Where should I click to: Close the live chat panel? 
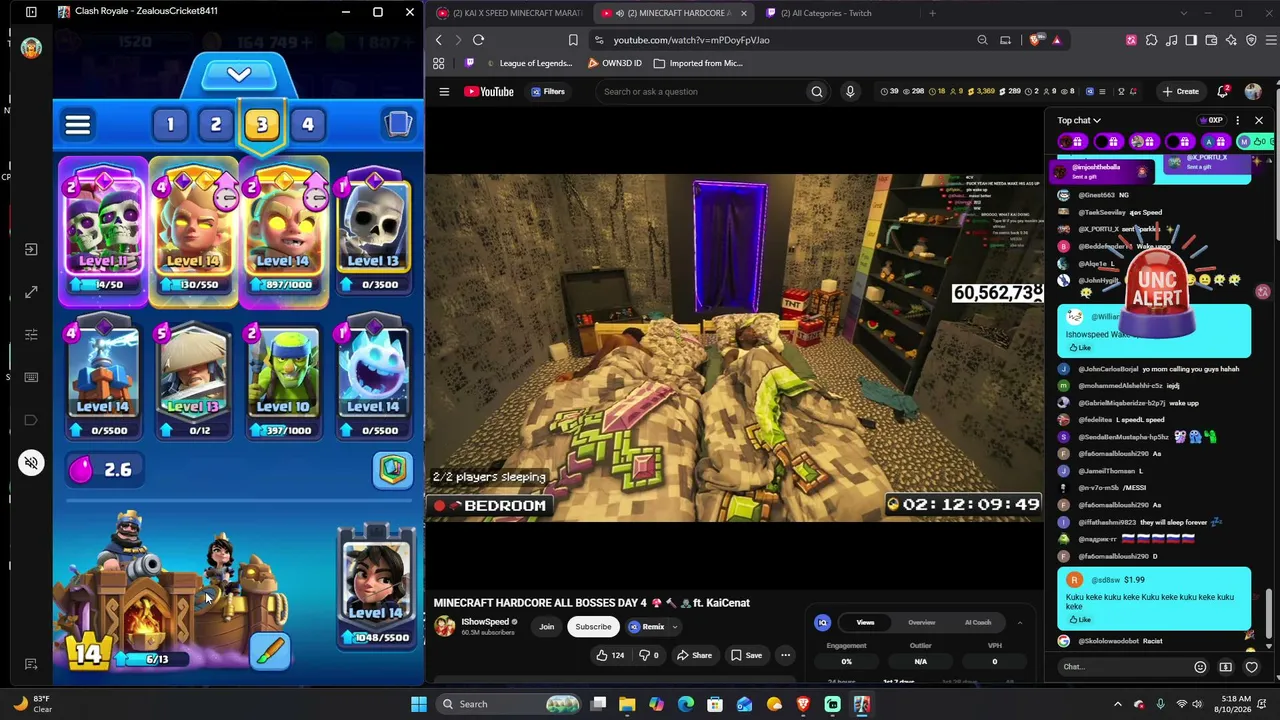point(1259,121)
